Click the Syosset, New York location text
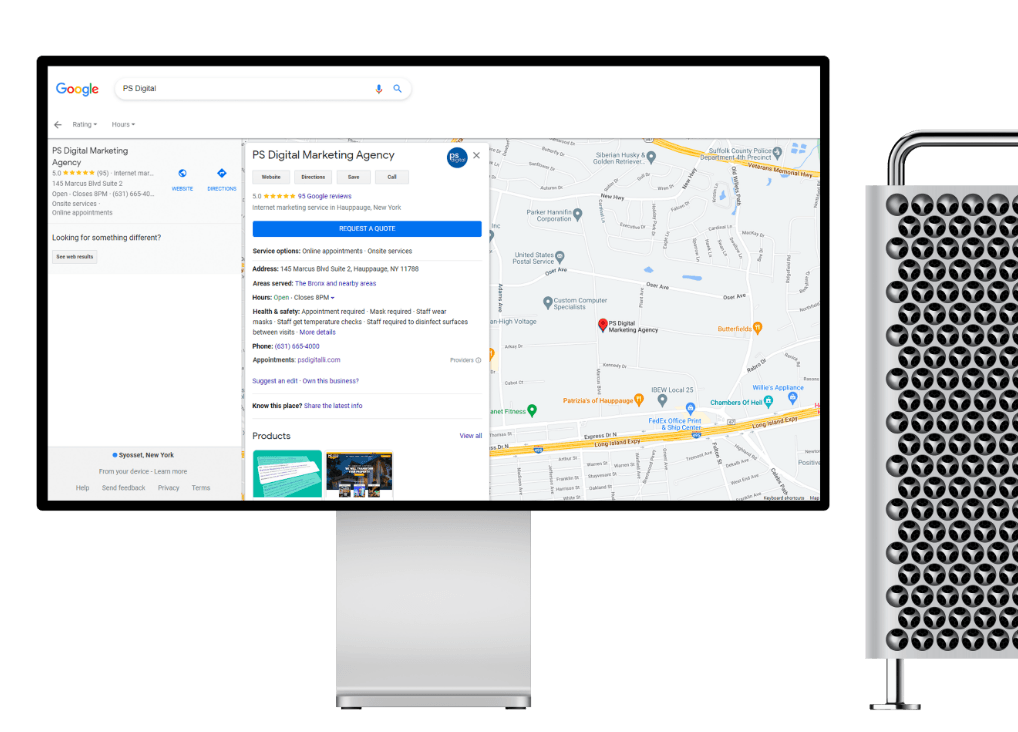 point(146,455)
